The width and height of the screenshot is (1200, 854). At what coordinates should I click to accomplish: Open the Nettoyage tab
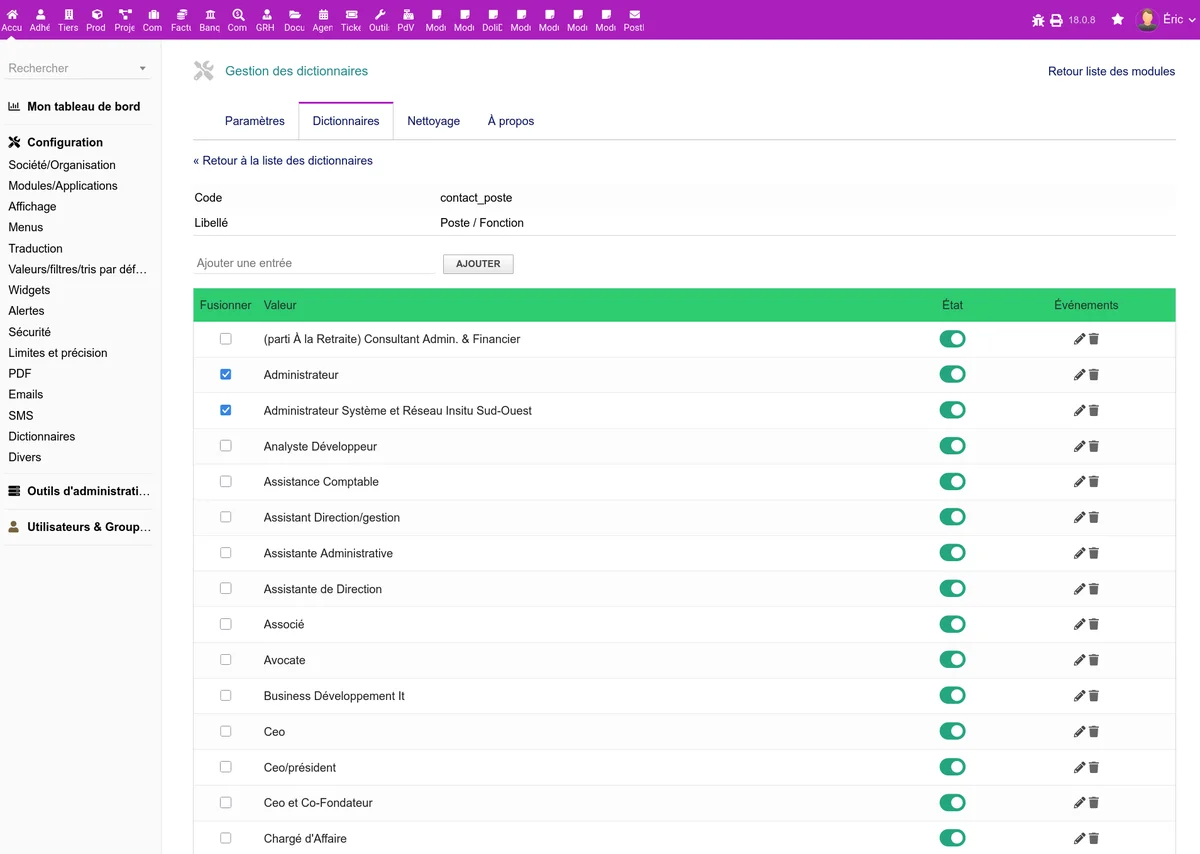pos(434,121)
